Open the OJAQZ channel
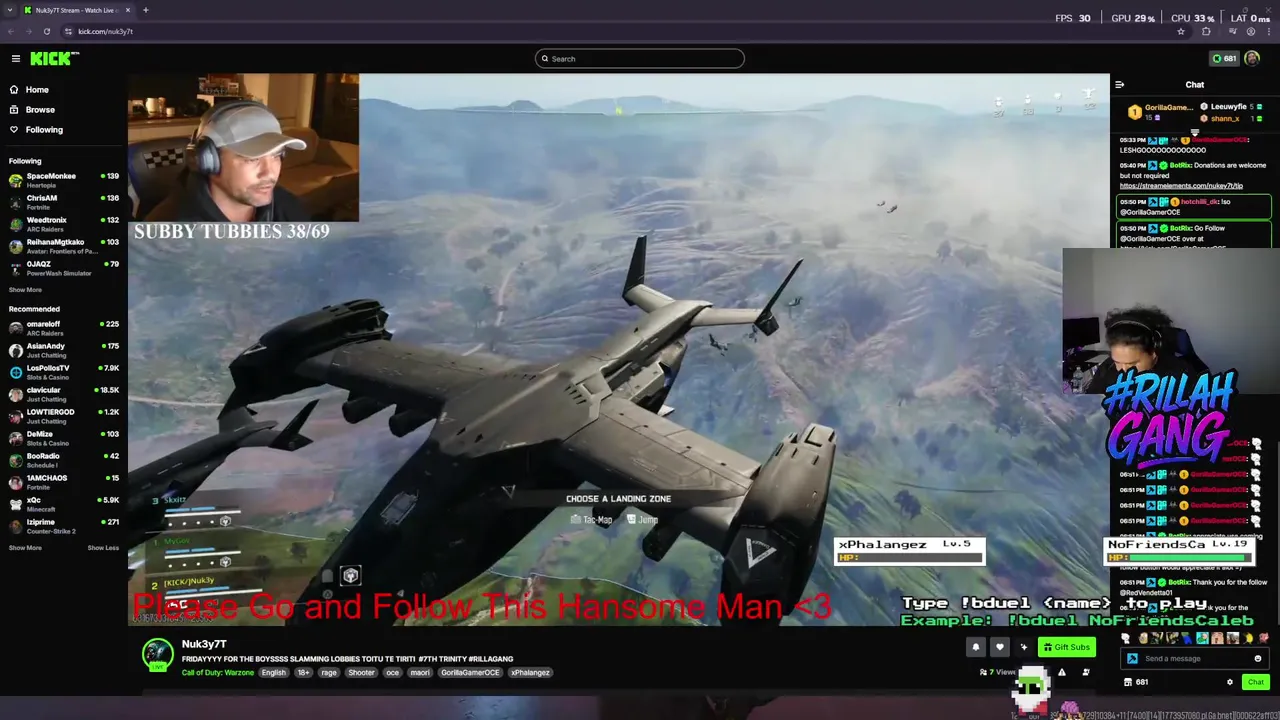The height and width of the screenshot is (720, 1280). (63, 268)
